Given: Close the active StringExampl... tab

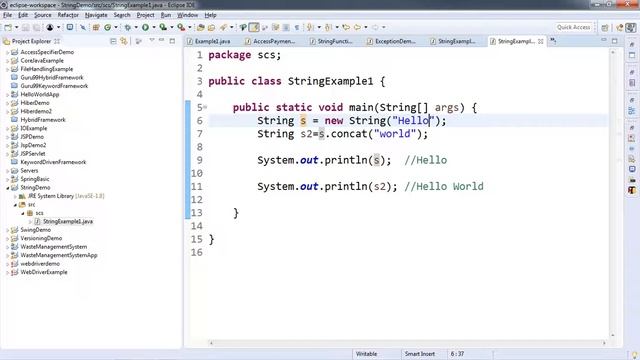Looking at the screenshot, I should [541, 41].
